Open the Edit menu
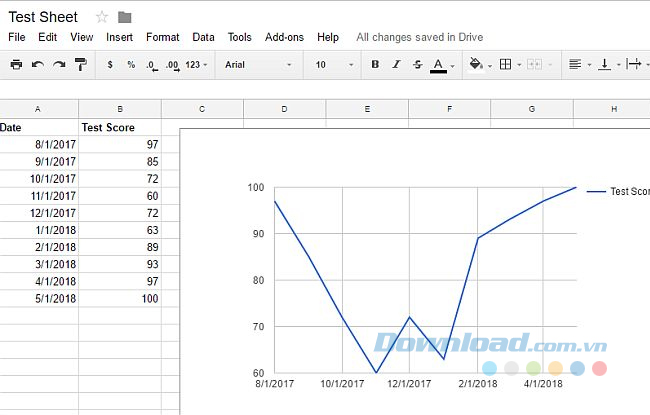Image resolution: width=650 pixels, height=415 pixels. tap(47, 37)
